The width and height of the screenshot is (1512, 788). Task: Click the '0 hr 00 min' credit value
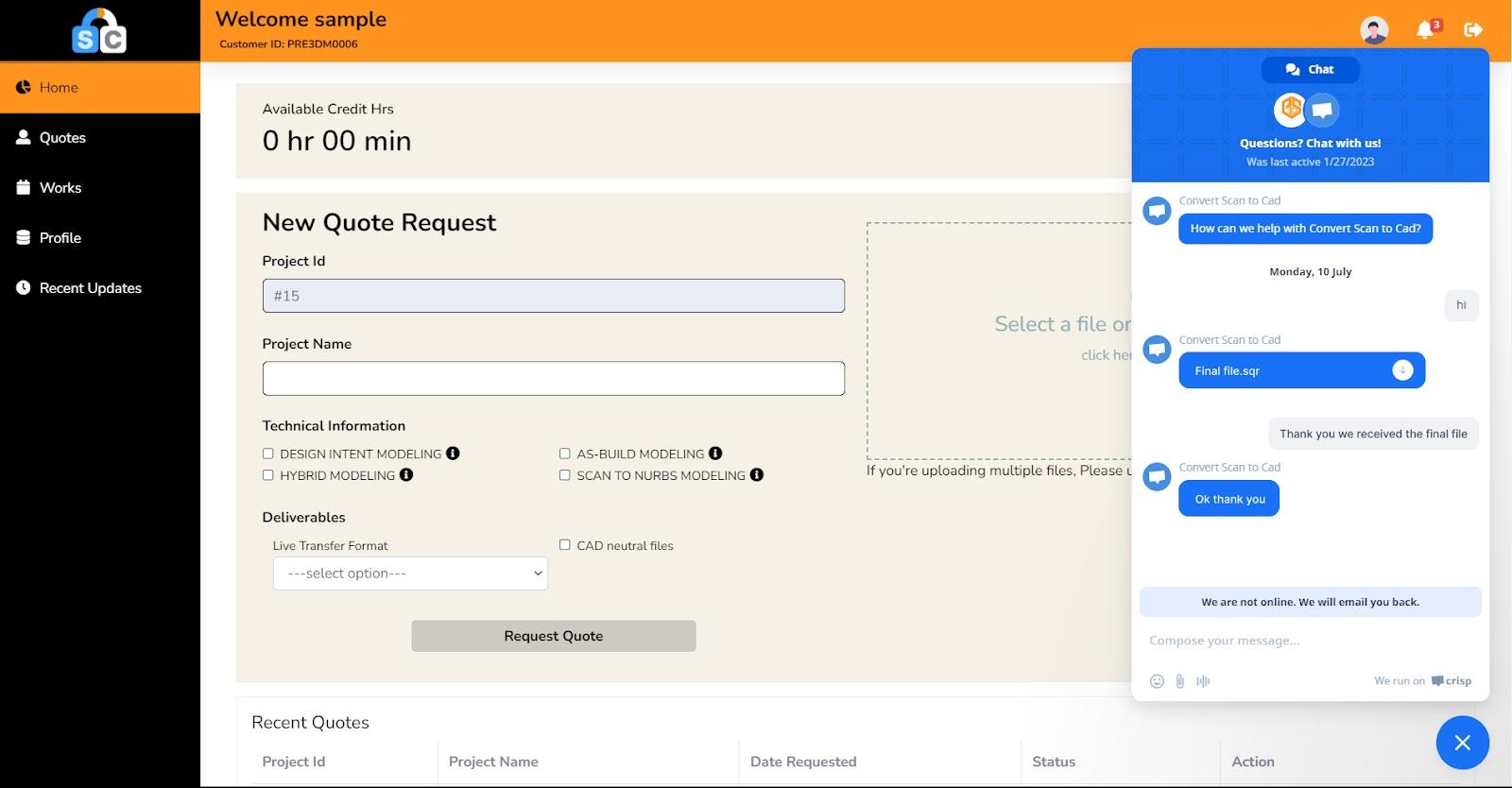tap(336, 141)
